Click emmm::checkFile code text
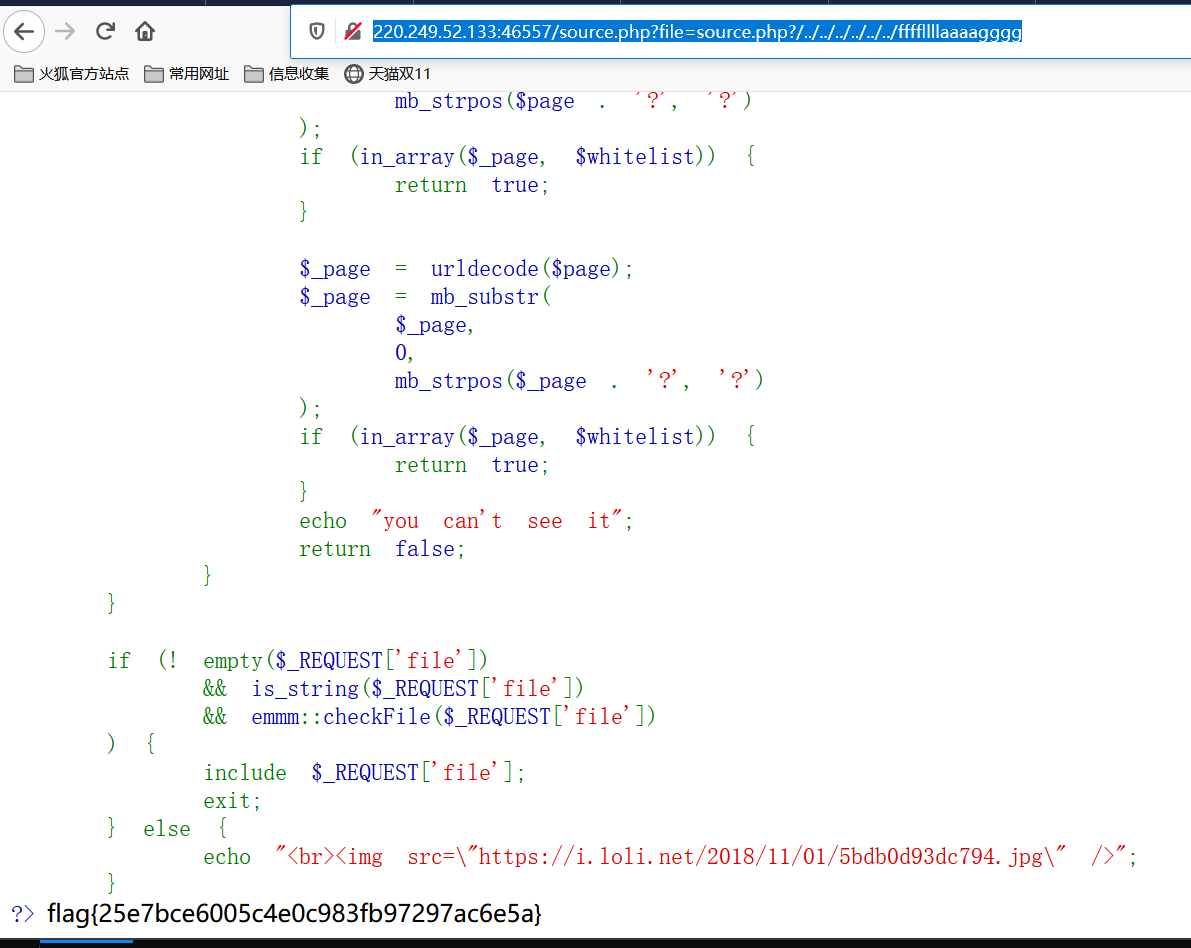Image resolution: width=1191 pixels, height=948 pixels. point(340,716)
